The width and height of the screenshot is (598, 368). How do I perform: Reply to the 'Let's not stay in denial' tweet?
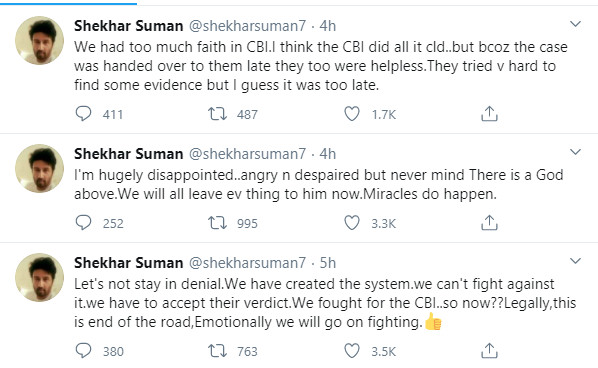(83, 350)
